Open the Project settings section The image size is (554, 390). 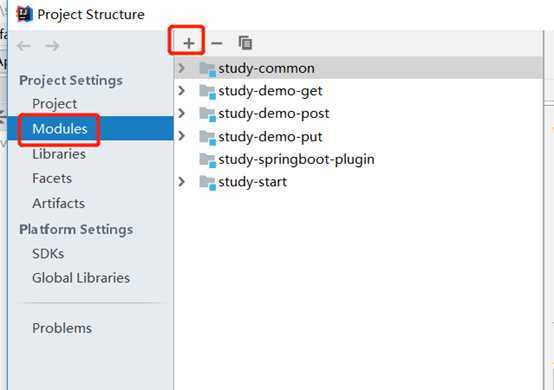point(54,104)
